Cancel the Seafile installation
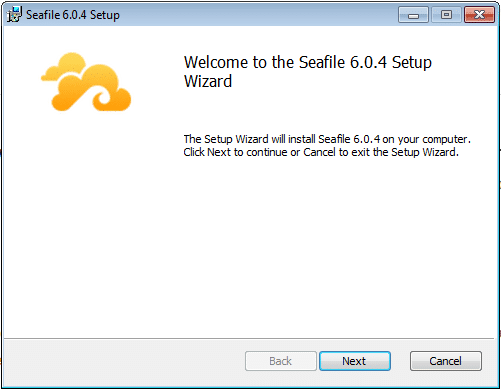Image resolution: width=501 pixels, height=390 pixels. (446, 361)
